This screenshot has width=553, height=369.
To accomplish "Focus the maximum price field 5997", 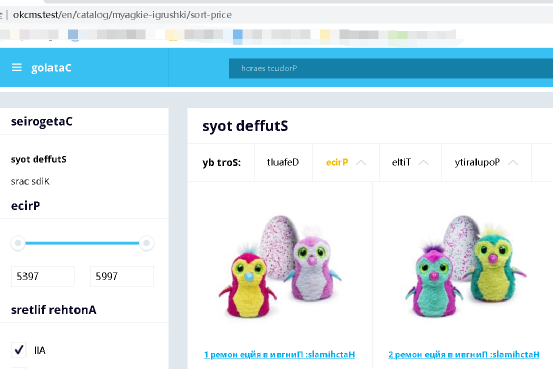I will (122, 276).
